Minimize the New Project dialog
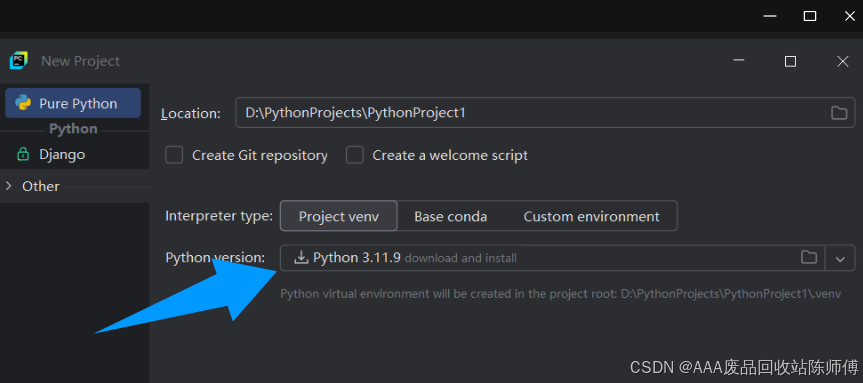 pos(739,61)
